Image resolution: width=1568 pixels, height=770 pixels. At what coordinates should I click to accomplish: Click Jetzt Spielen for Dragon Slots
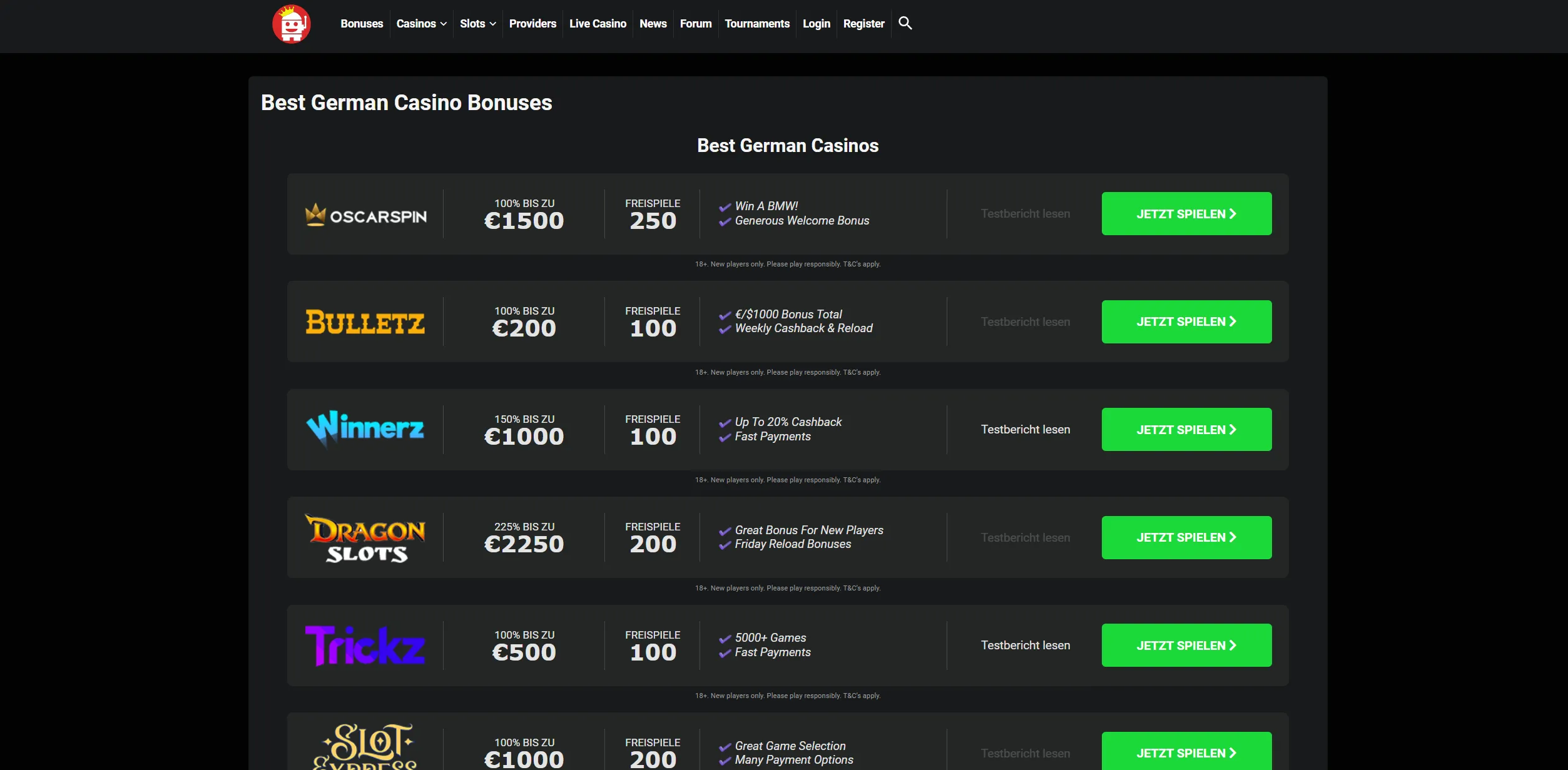1186,537
